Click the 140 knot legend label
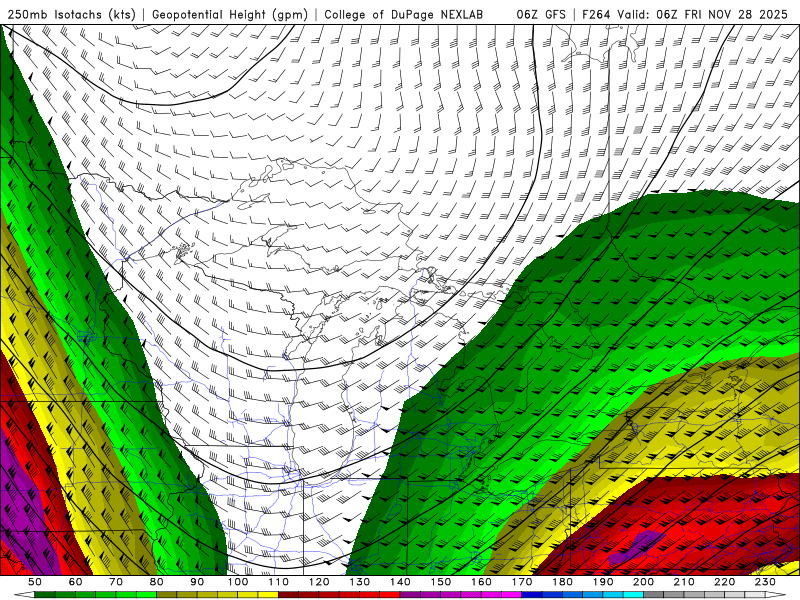 pyautogui.click(x=400, y=582)
